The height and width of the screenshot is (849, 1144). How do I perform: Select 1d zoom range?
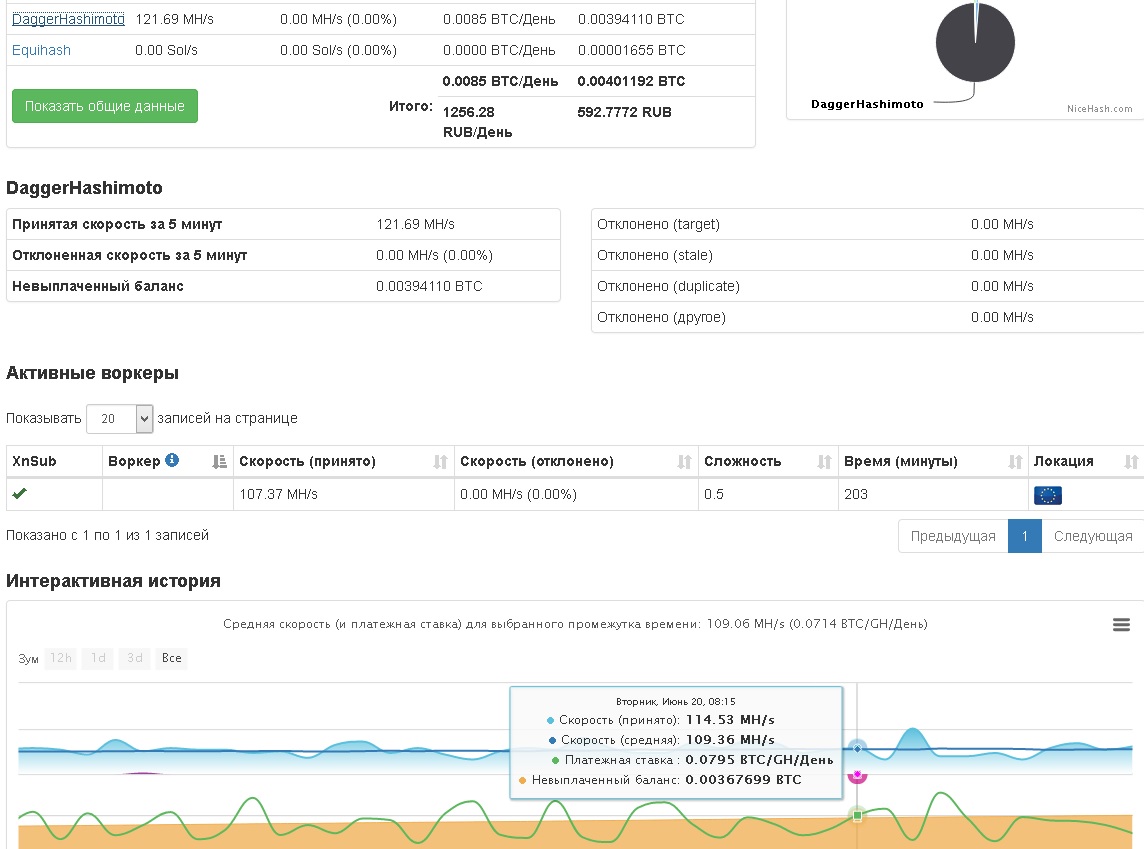98,658
